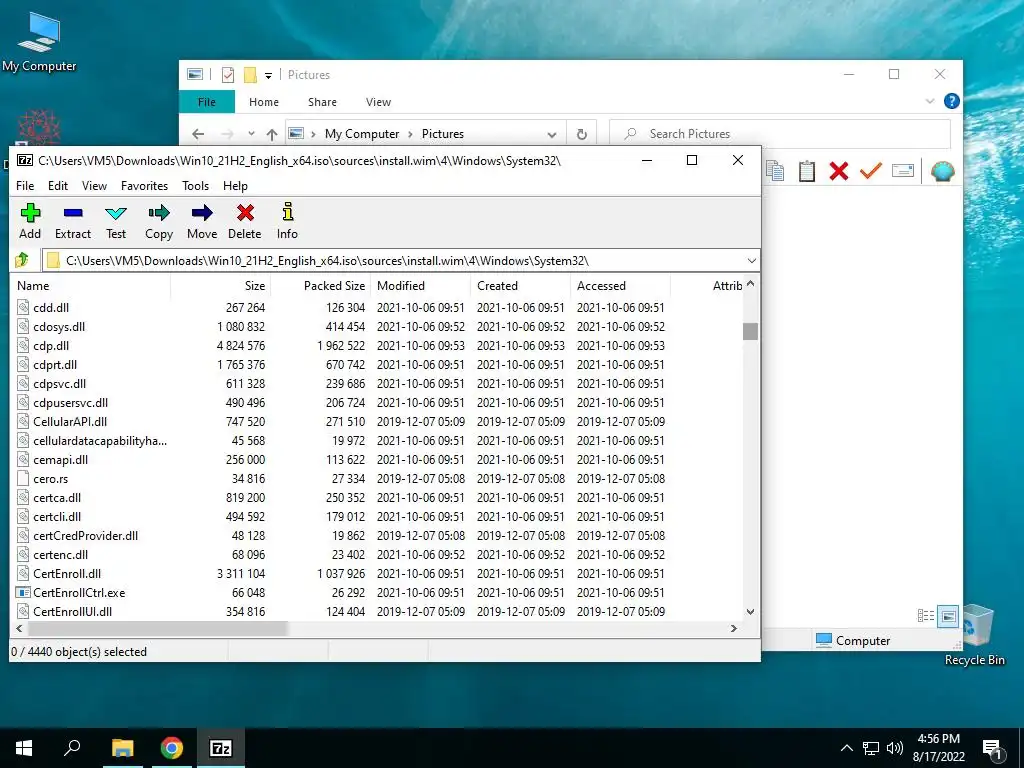Sort by the Modified column header
This screenshot has width=1024, height=768.
click(x=421, y=286)
